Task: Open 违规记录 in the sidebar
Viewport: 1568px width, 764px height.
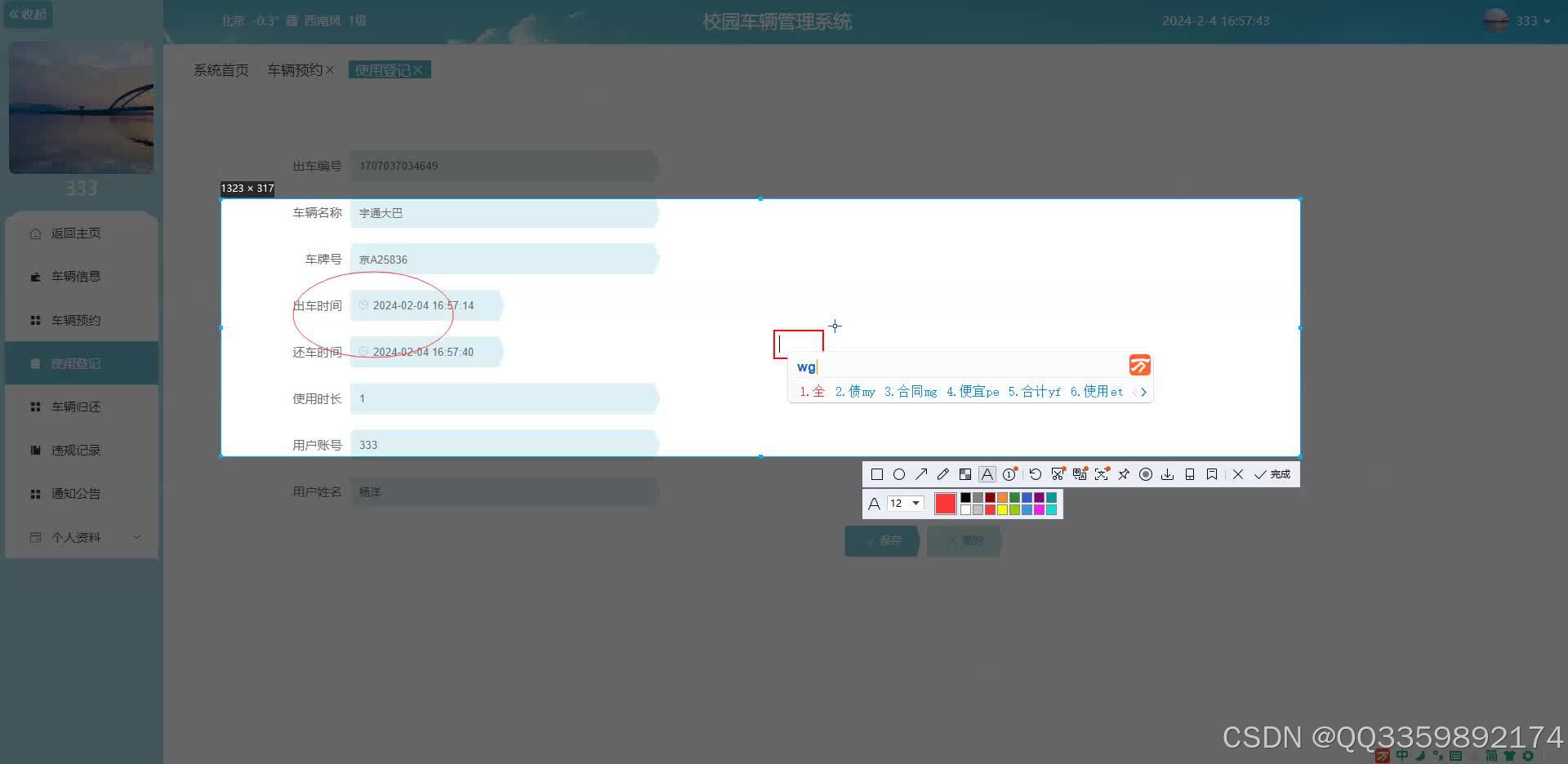Action: click(x=82, y=450)
